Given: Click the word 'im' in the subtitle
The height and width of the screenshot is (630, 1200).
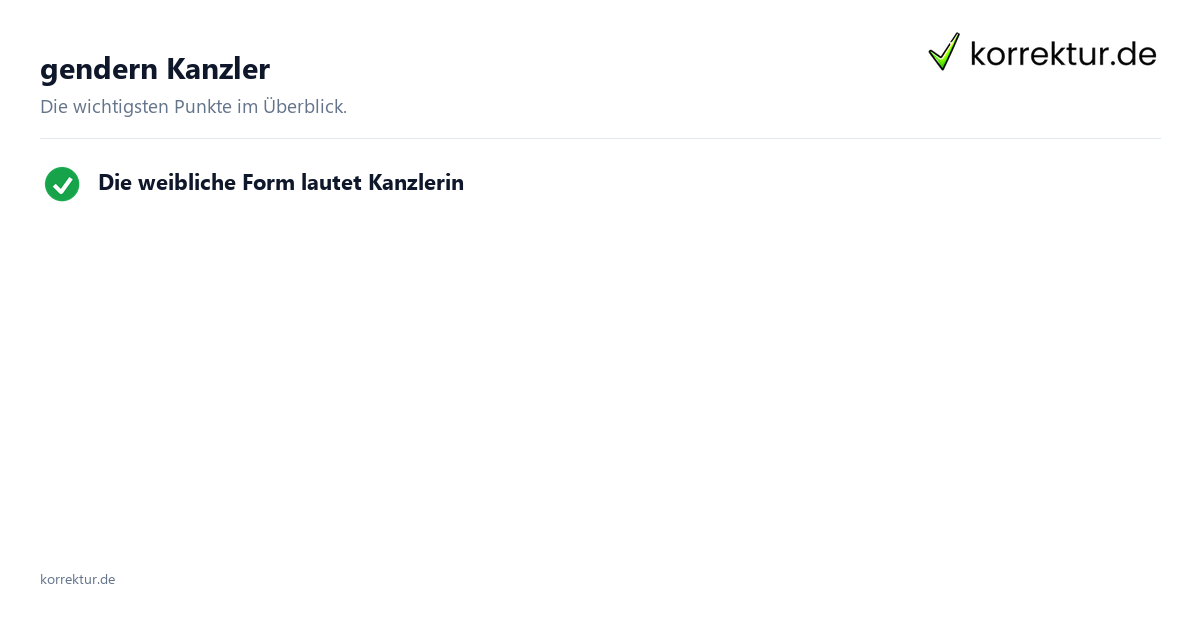Looking at the screenshot, I should [247, 107].
